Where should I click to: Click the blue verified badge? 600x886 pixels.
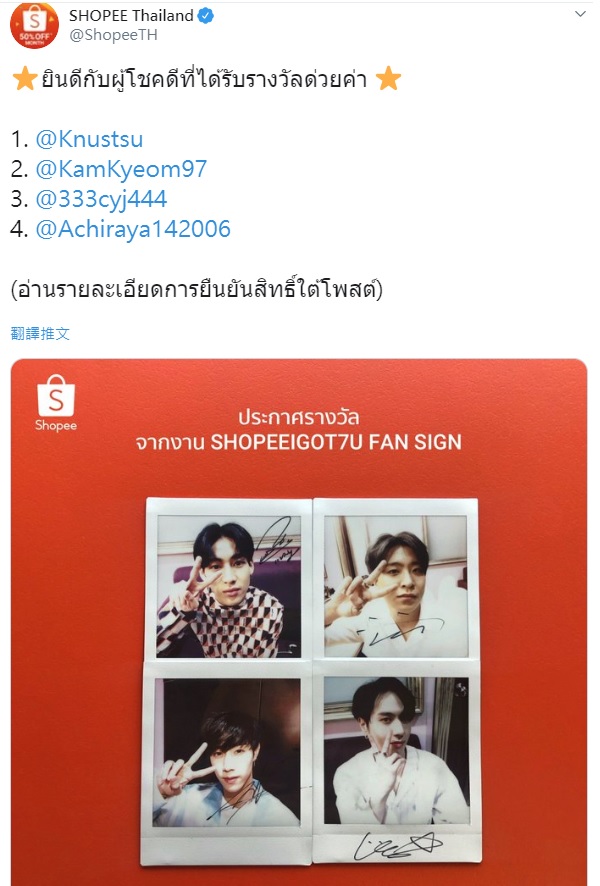[206, 16]
